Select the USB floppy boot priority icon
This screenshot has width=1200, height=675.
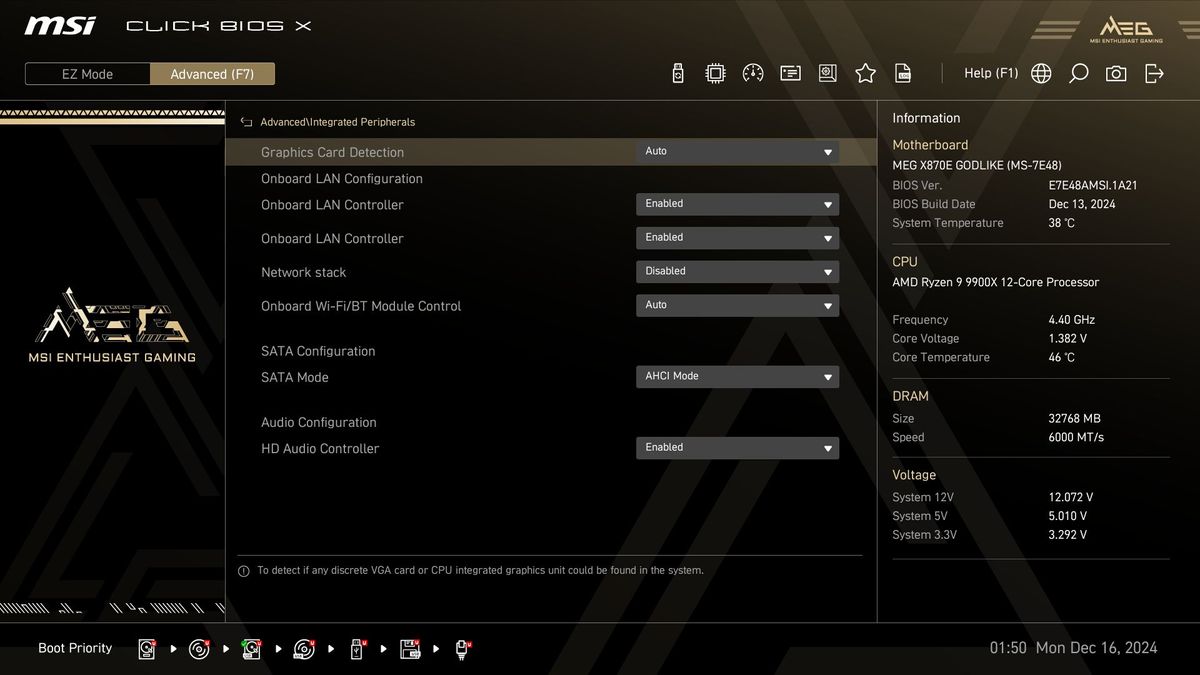410,649
